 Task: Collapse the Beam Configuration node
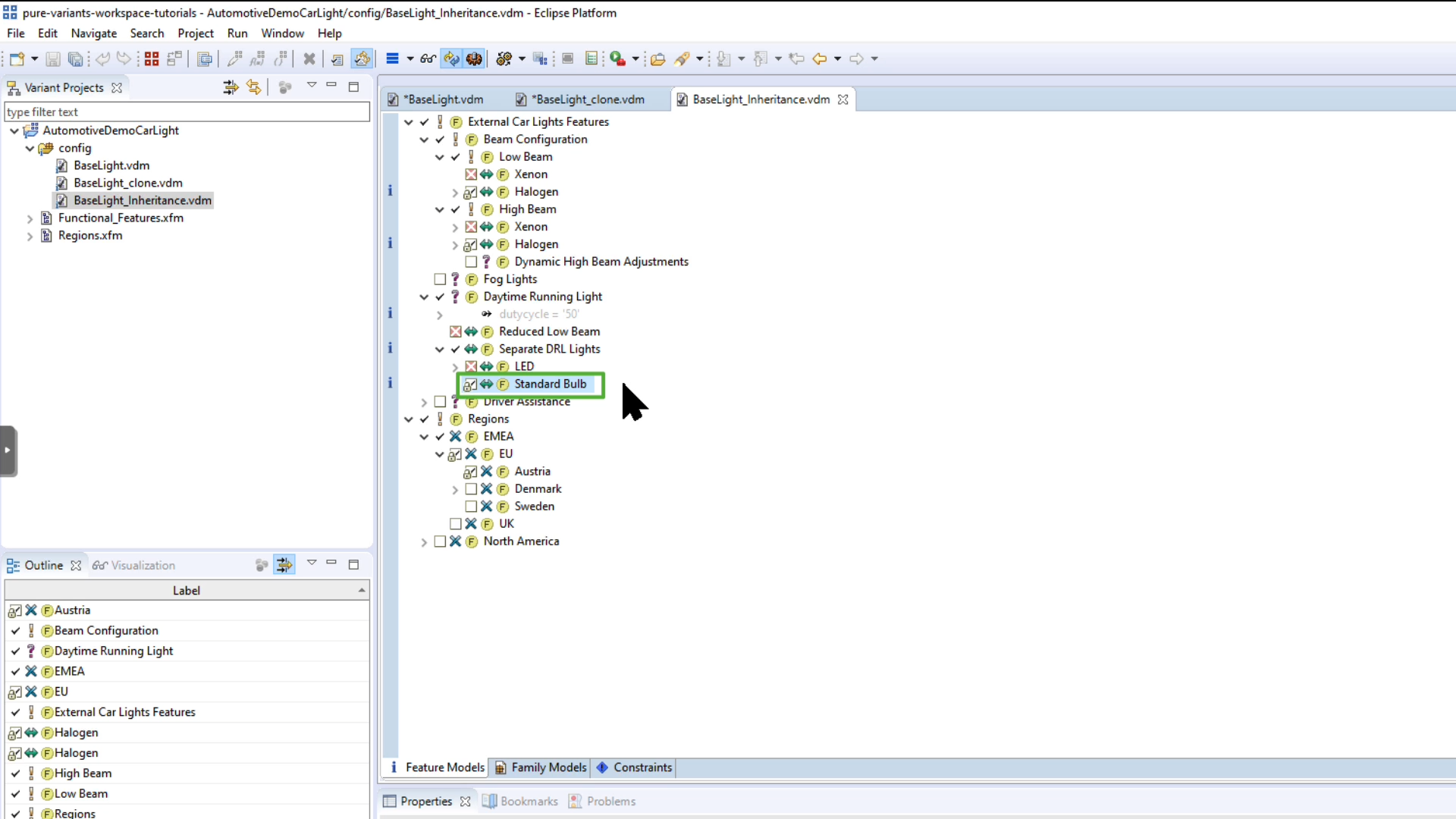424,140
